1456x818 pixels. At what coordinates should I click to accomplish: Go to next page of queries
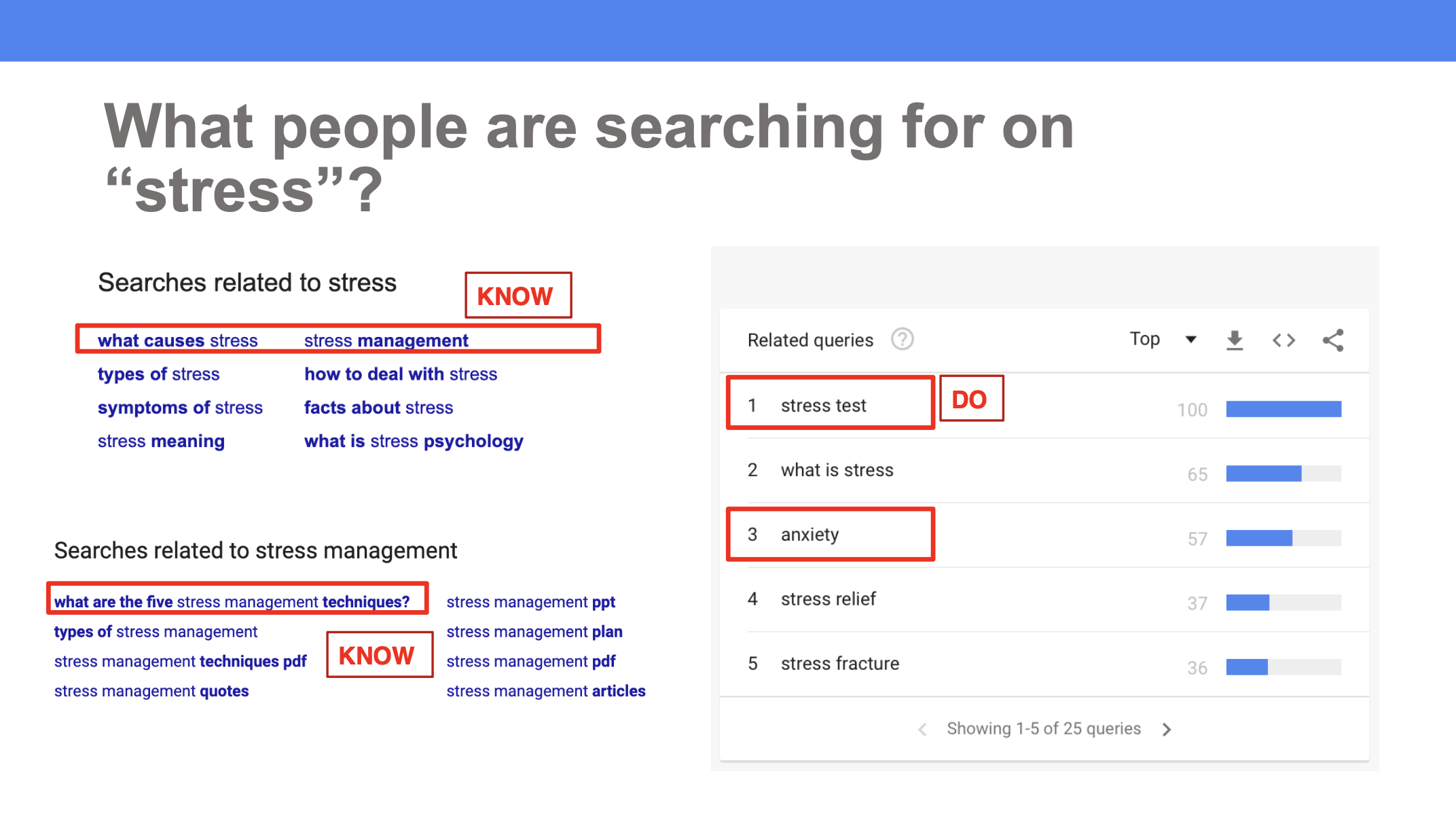coord(1167,729)
